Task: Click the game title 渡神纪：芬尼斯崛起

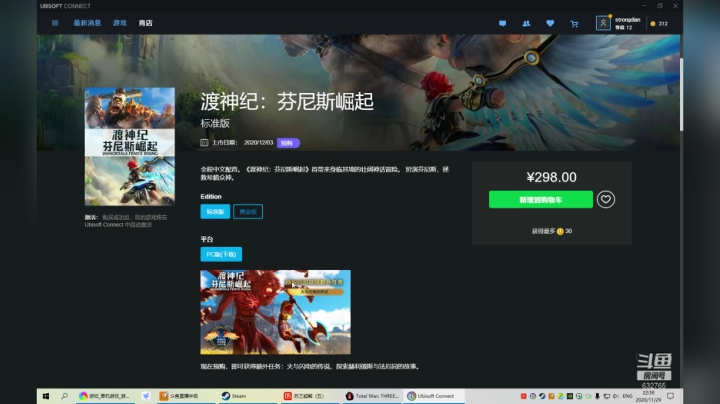Action: tap(287, 101)
